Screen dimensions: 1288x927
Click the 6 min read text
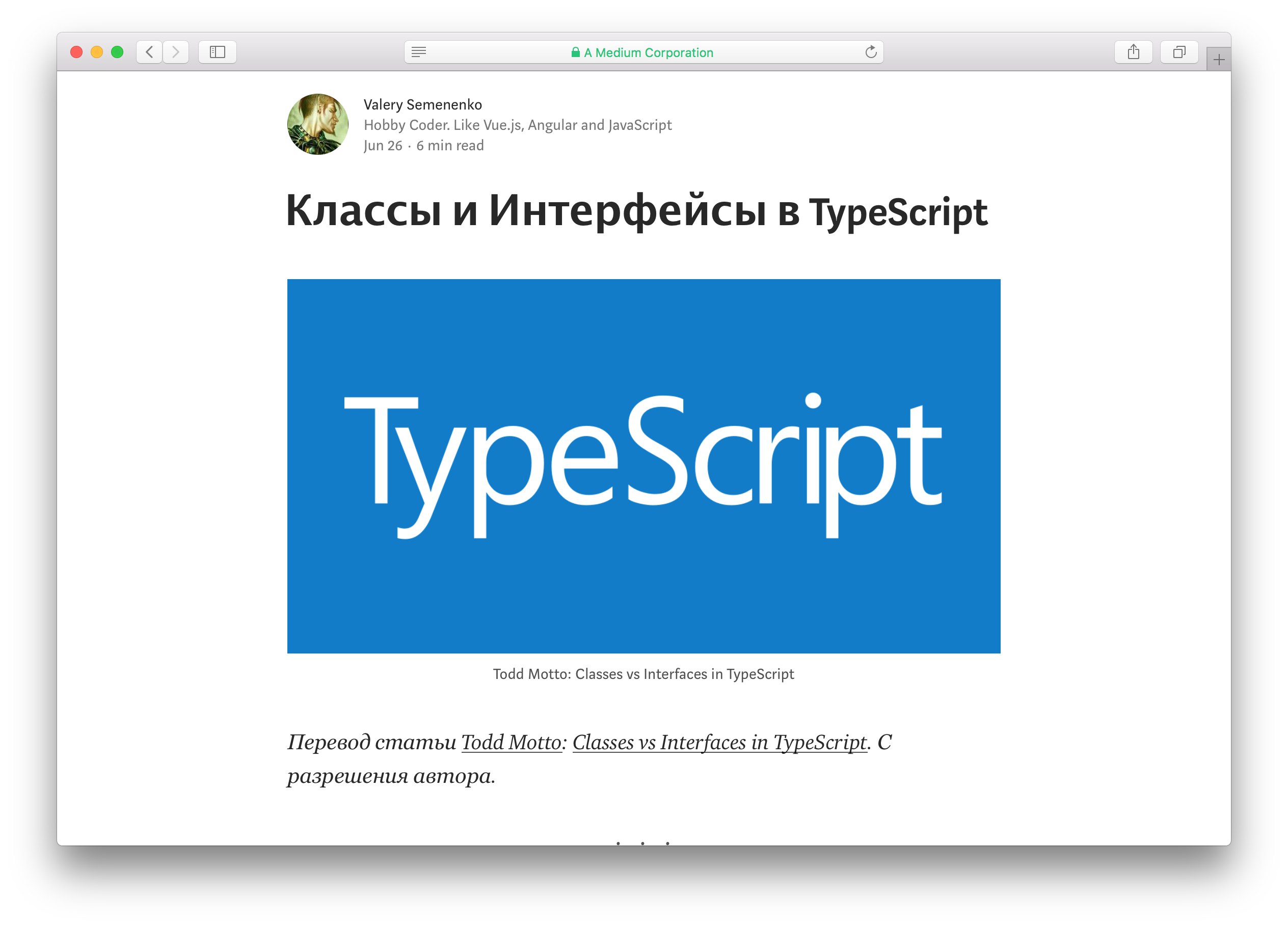click(450, 146)
